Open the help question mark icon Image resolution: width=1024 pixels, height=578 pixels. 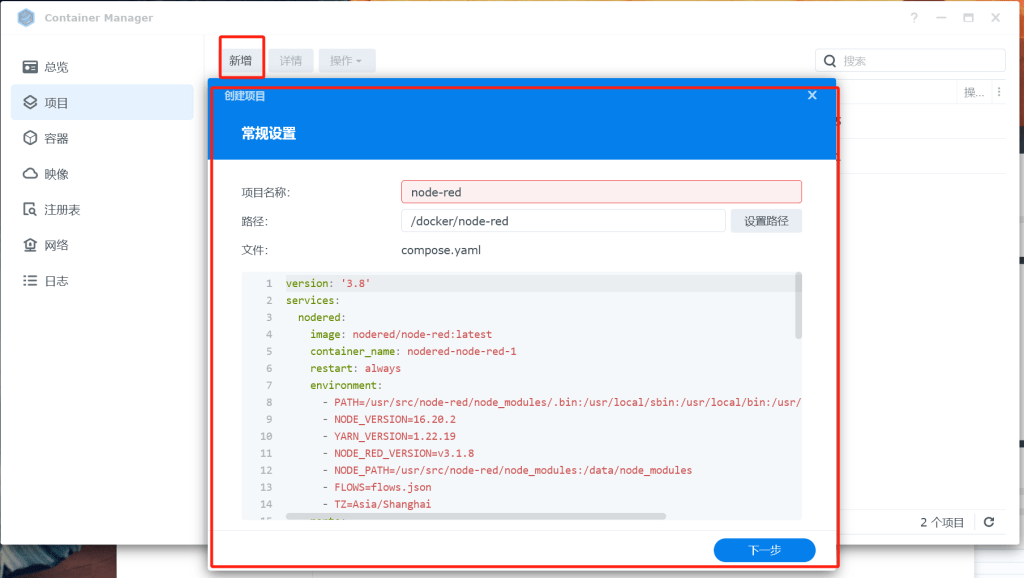[914, 18]
